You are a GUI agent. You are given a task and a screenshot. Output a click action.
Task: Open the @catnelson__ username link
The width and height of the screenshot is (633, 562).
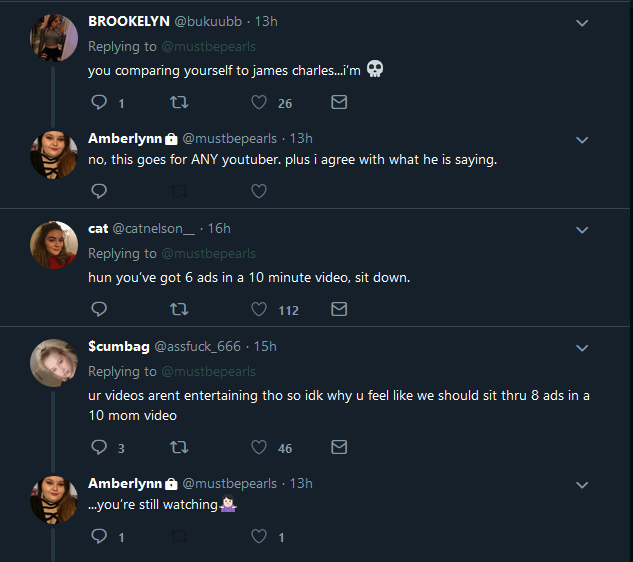point(153,229)
